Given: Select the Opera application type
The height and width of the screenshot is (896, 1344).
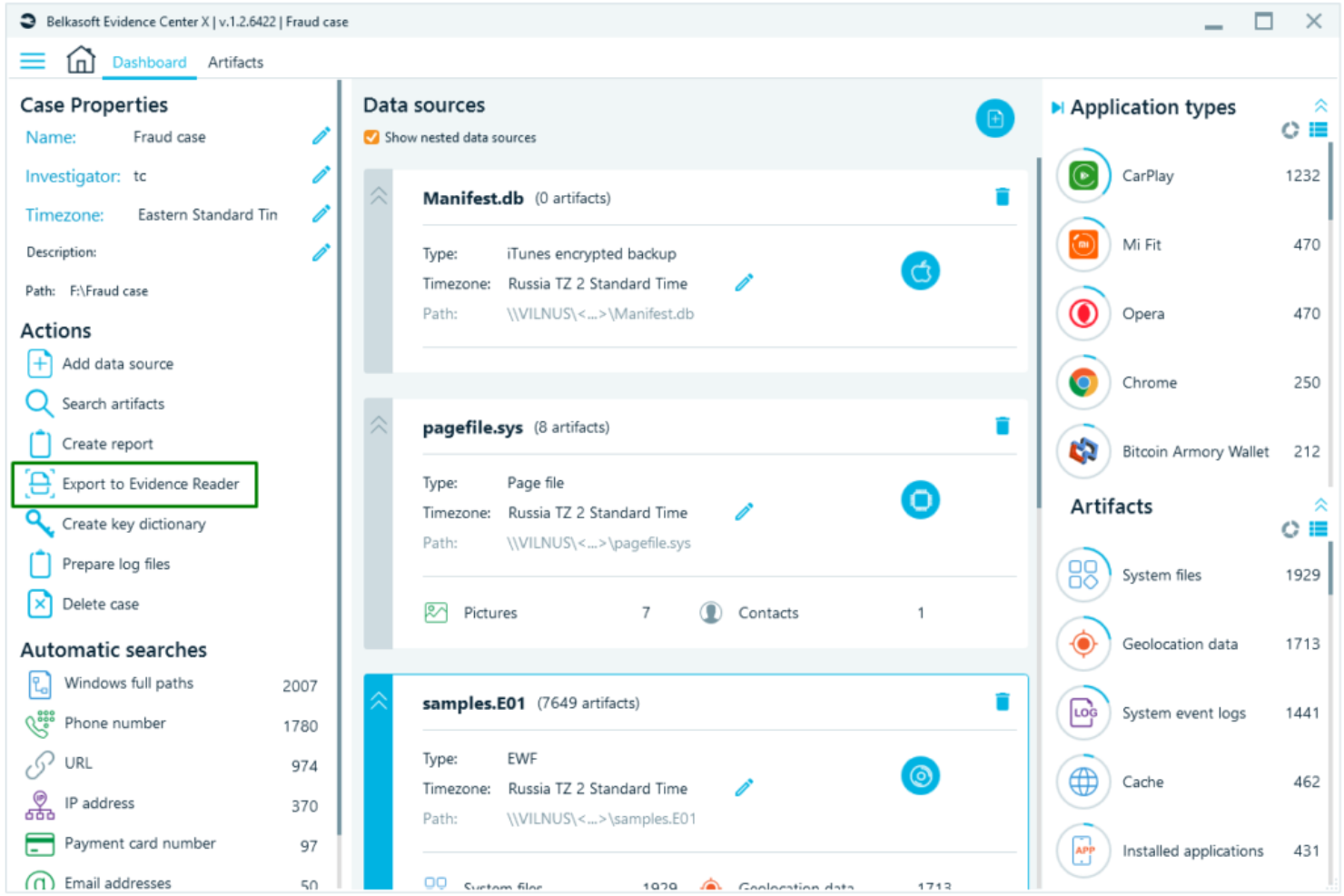Looking at the screenshot, I should [1189, 314].
